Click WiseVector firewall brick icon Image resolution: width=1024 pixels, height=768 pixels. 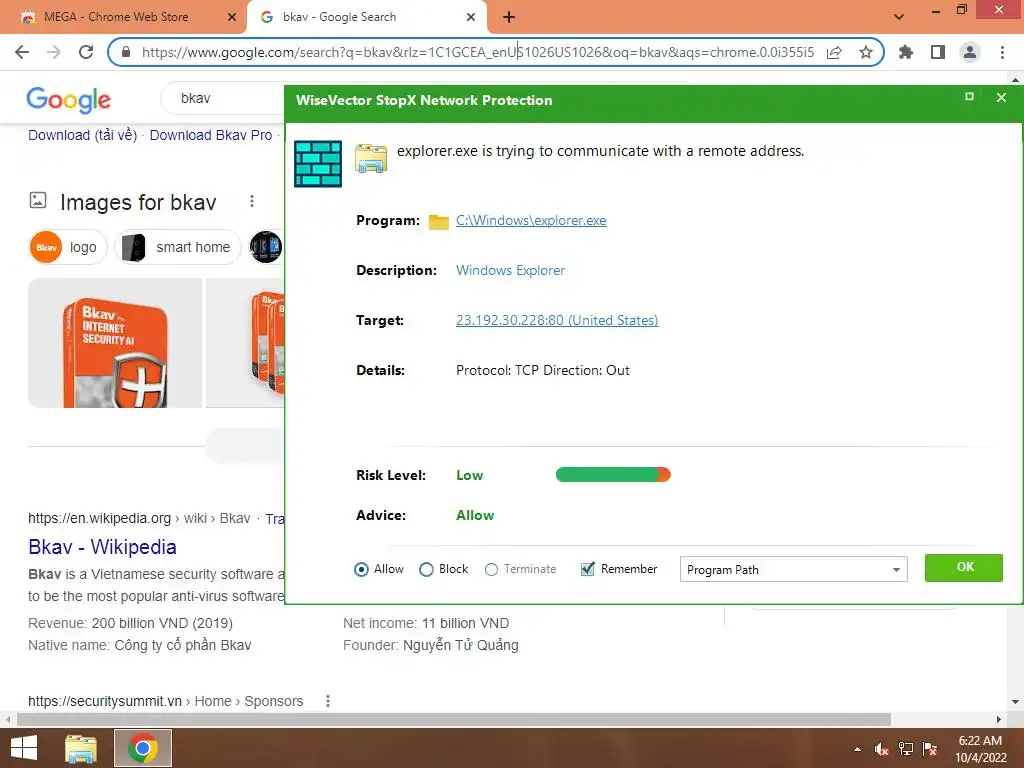(318, 164)
